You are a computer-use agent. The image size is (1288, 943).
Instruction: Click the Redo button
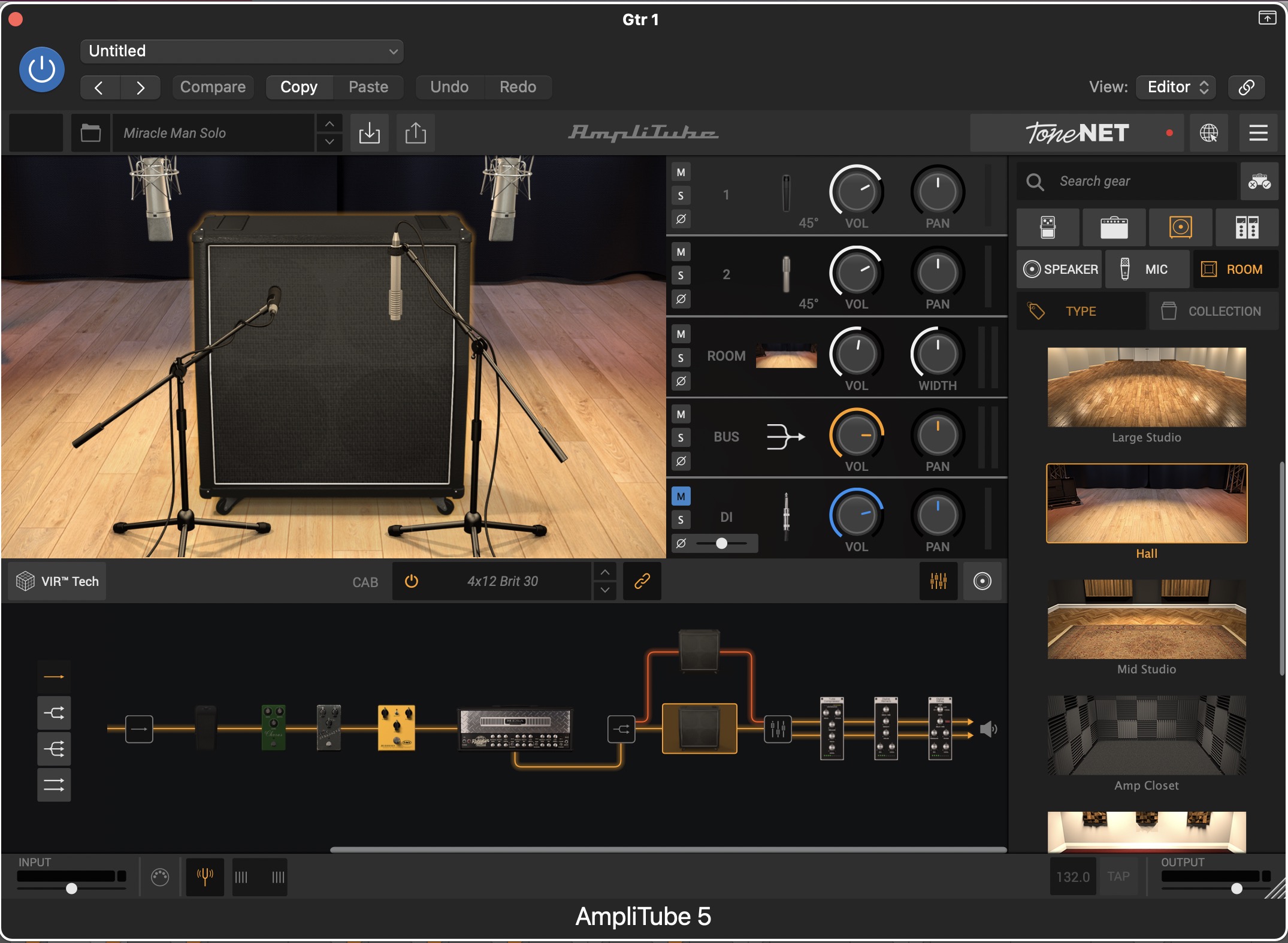(518, 87)
